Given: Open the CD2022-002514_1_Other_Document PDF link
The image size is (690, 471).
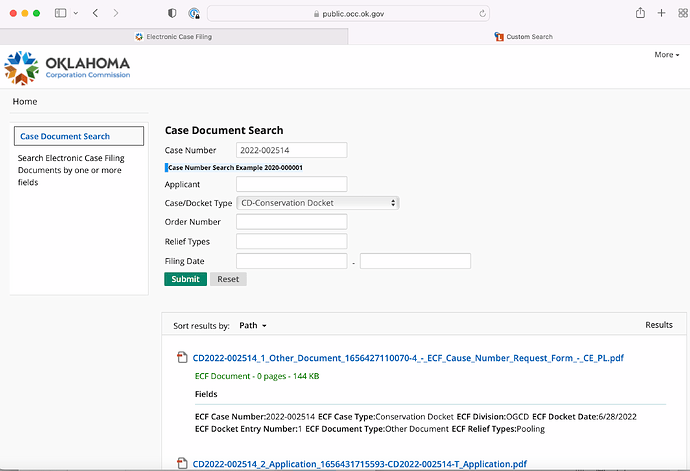Looking at the screenshot, I should coord(408,358).
